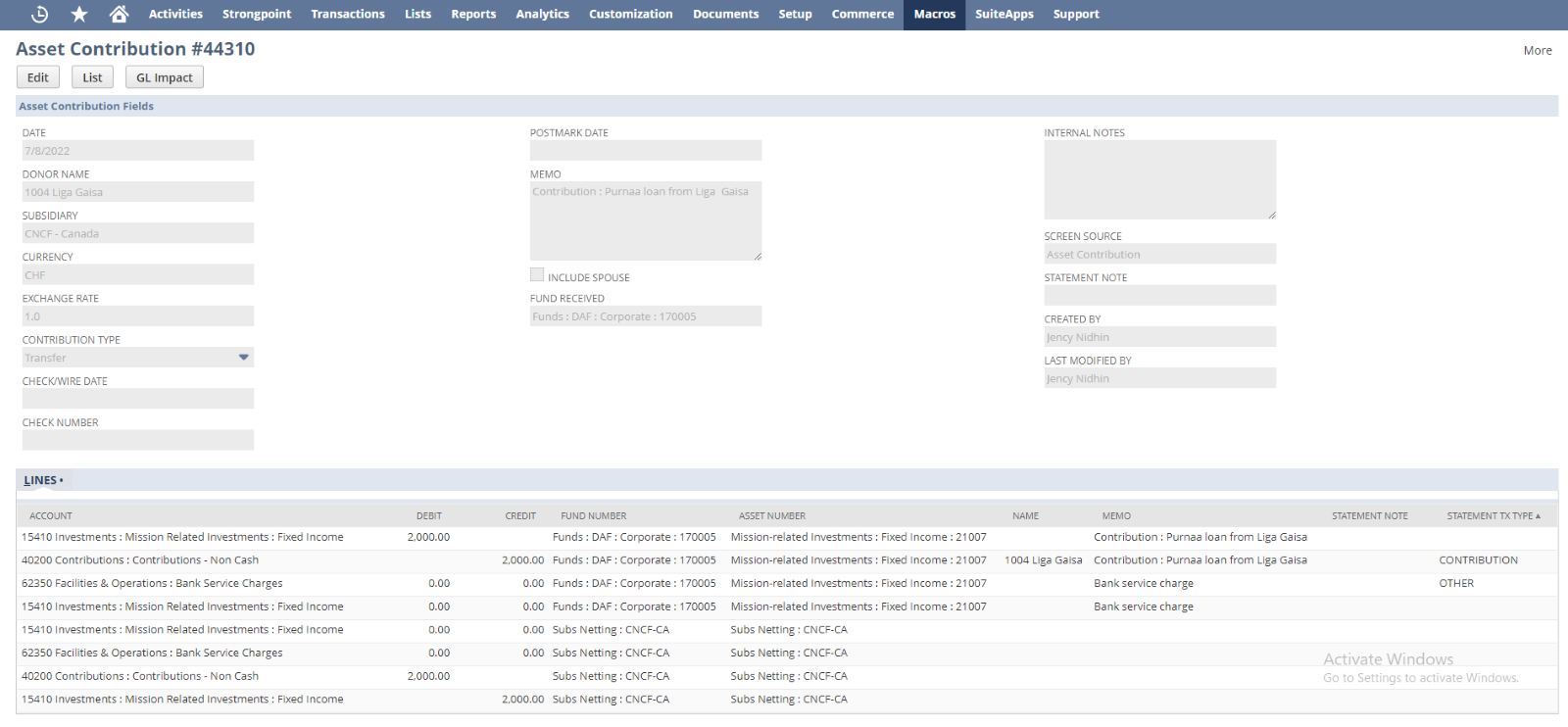Click the List button
This screenshot has height=727, width=1568.
(x=92, y=77)
